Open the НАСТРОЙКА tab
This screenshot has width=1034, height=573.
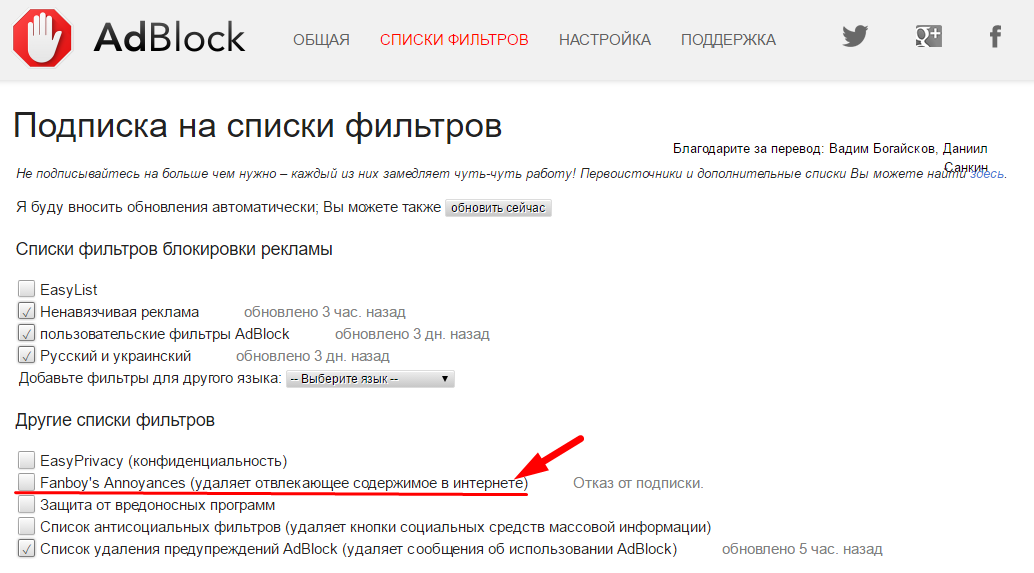click(x=605, y=40)
